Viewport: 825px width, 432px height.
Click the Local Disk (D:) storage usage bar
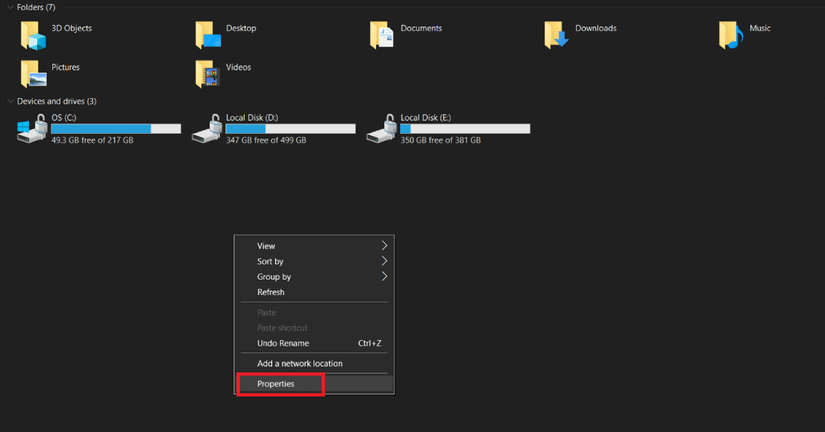pos(290,129)
